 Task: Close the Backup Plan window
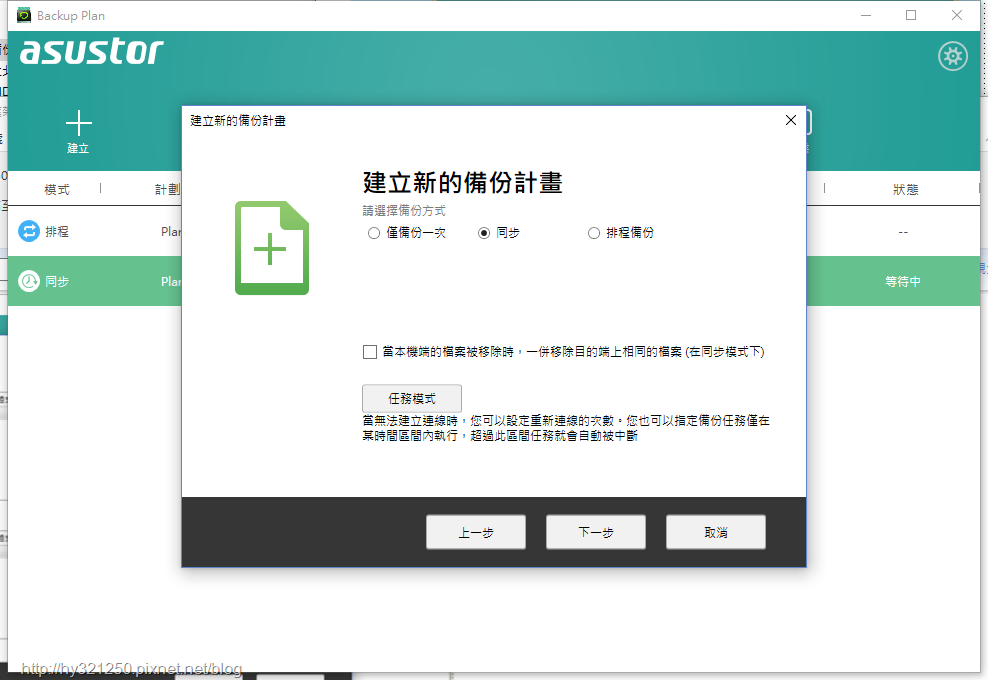click(956, 15)
